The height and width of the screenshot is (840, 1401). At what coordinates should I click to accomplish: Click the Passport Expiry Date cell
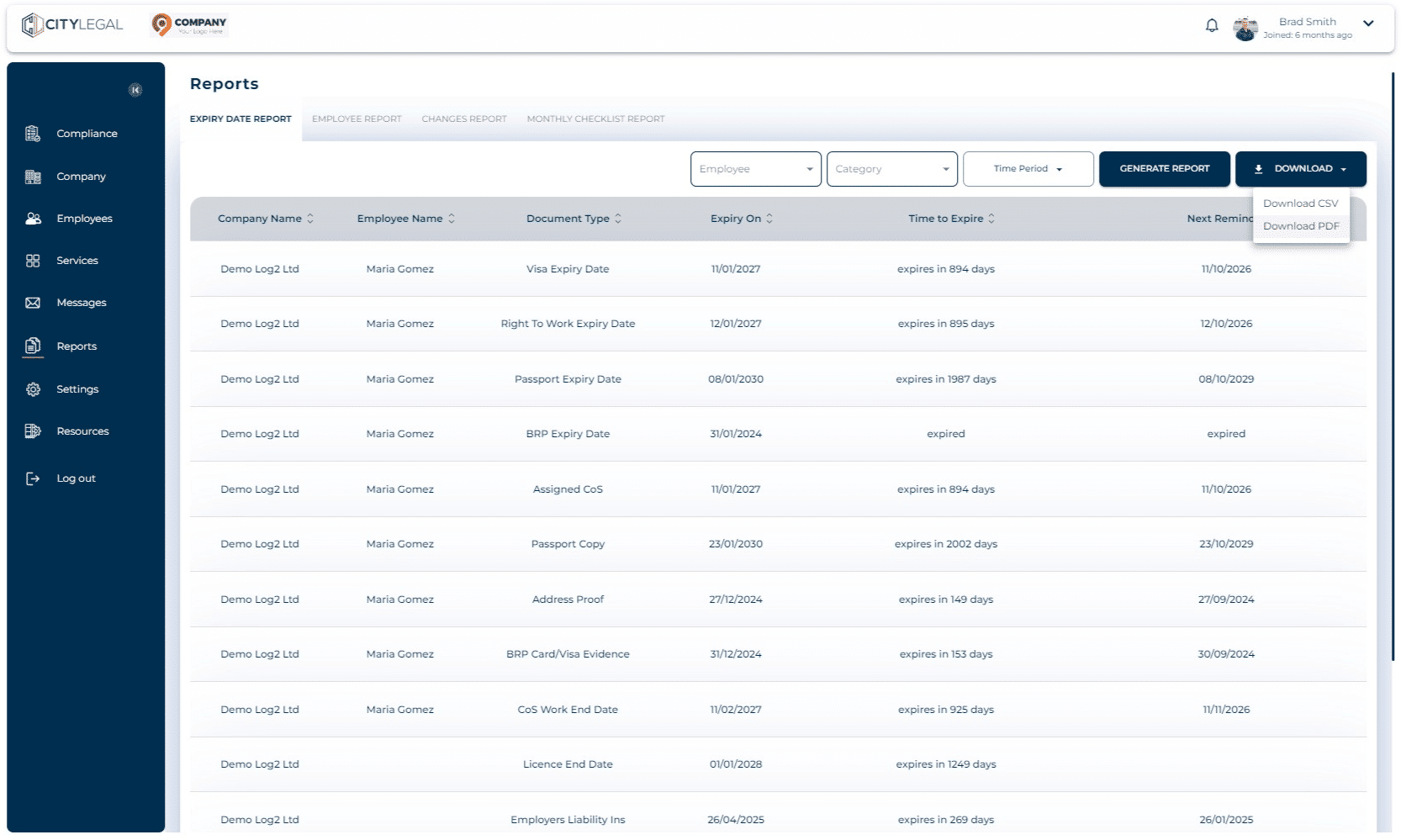click(568, 379)
